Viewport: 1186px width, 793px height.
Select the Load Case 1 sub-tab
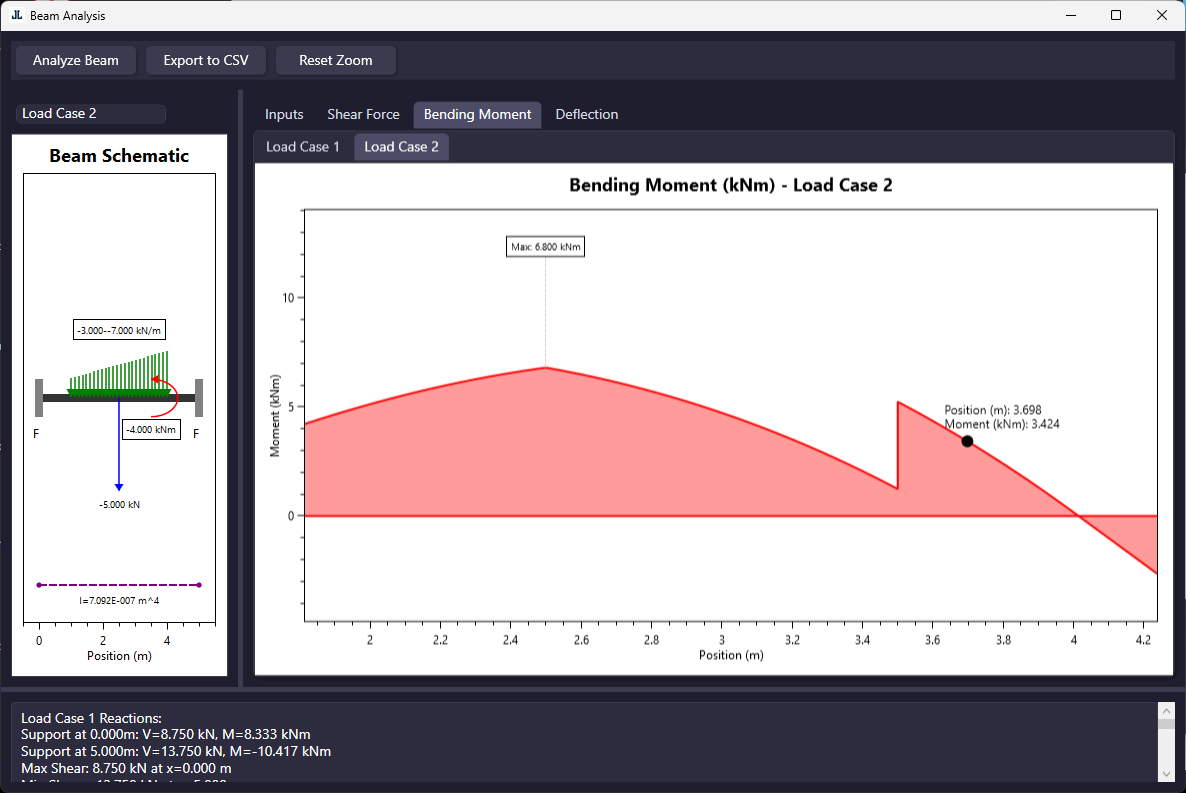(303, 147)
